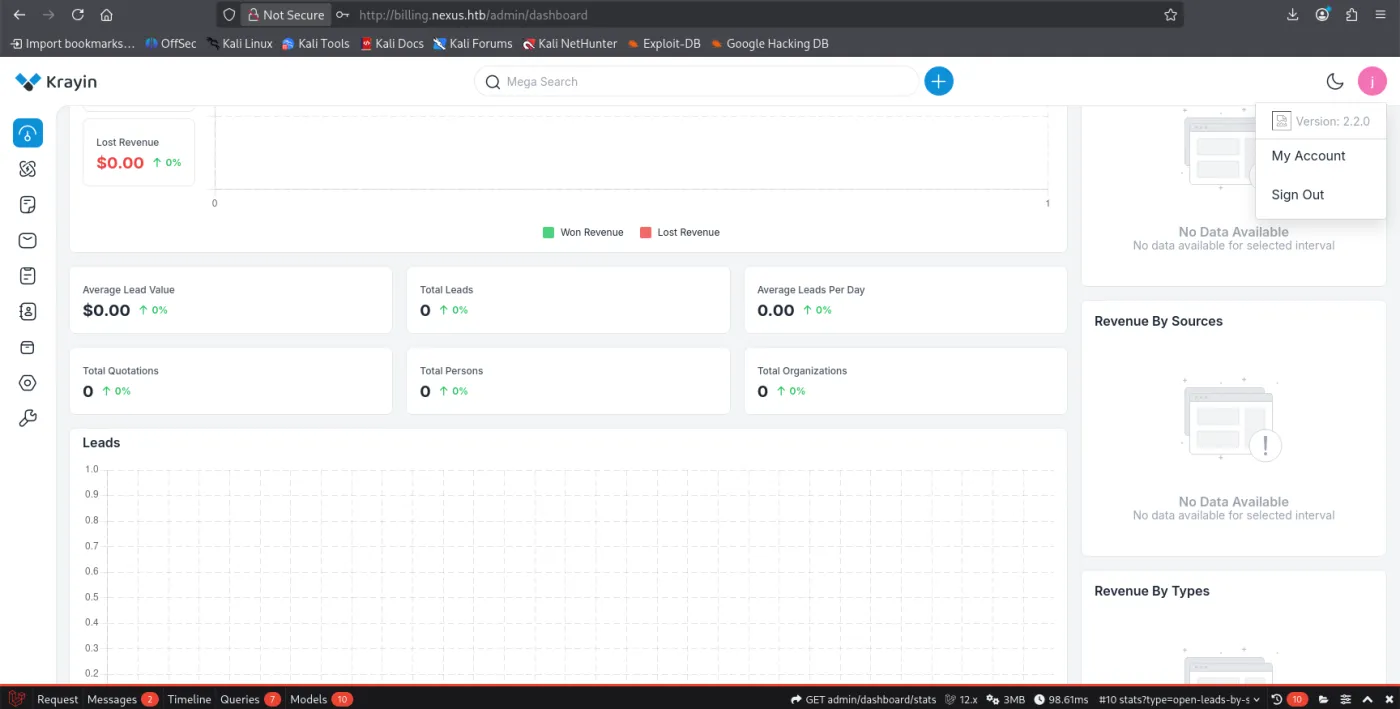
Task: Click the blue plus quick-create button
Action: 938,82
